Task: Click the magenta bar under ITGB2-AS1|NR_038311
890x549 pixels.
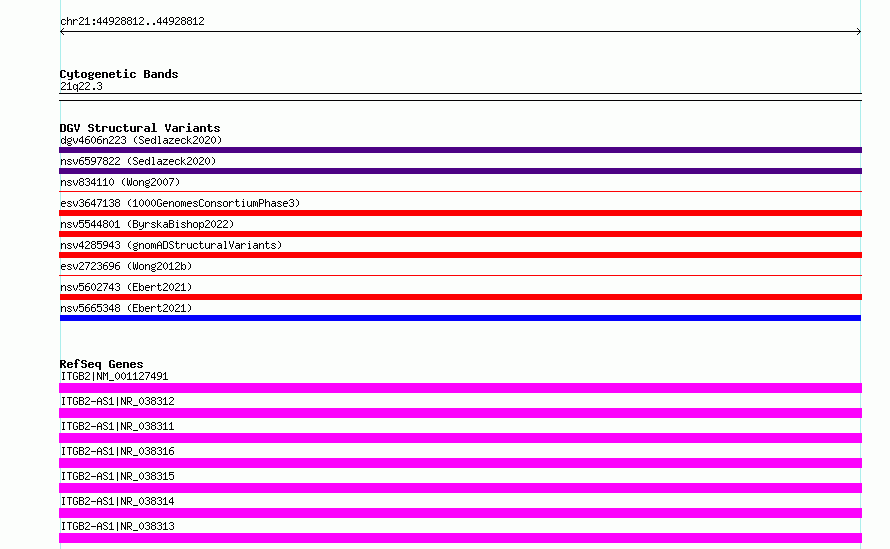Action: 460,438
